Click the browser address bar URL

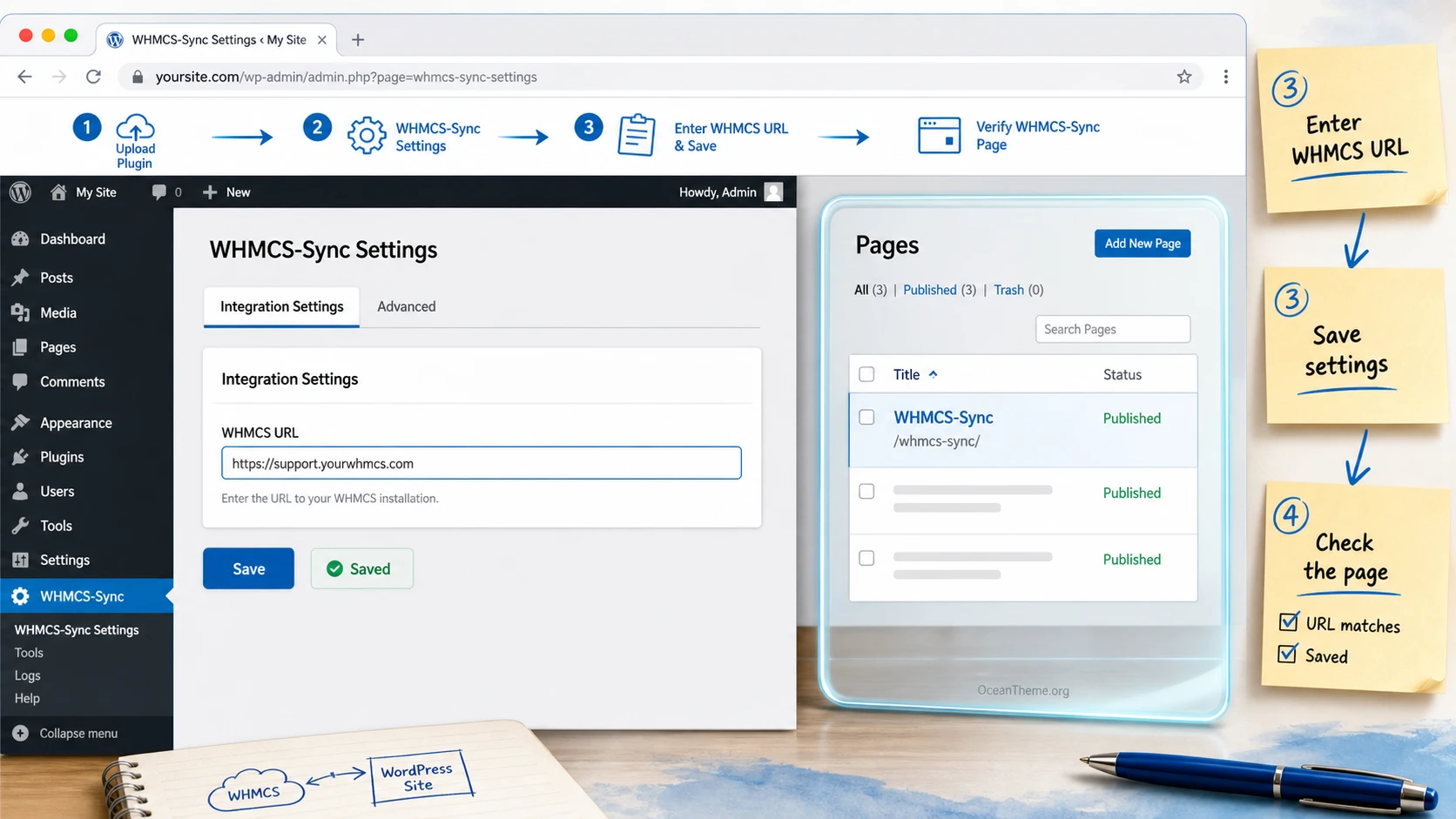coord(347,77)
